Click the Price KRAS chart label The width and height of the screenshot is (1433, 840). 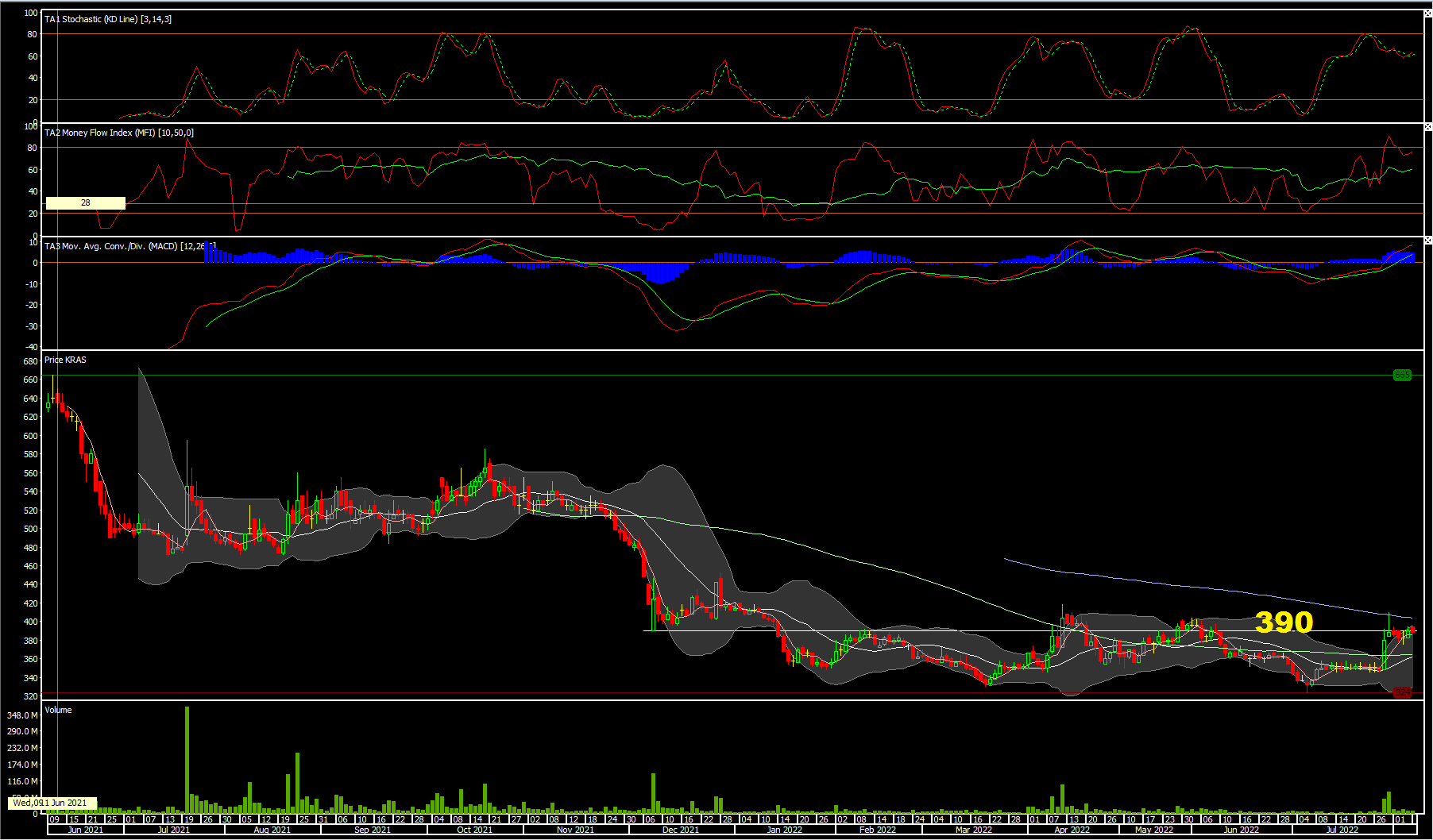(x=65, y=360)
